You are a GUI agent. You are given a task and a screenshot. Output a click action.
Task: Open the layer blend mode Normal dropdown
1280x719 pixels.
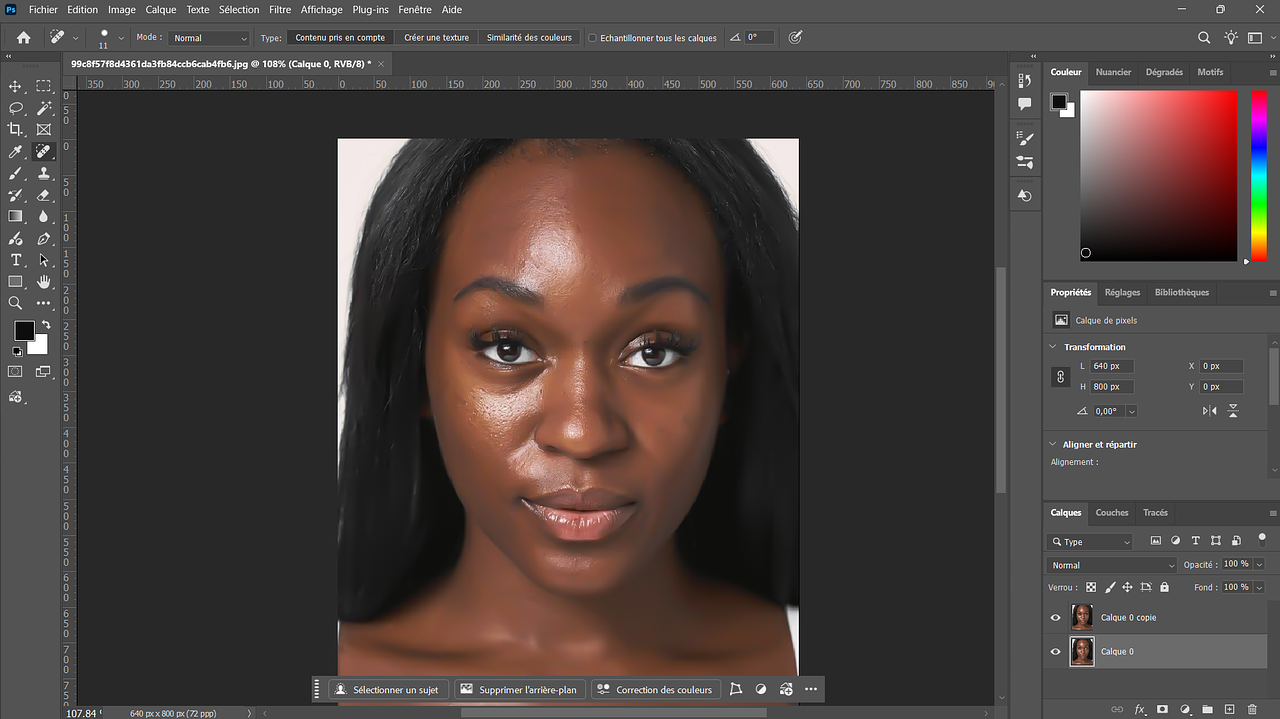pyautogui.click(x=1112, y=565)
